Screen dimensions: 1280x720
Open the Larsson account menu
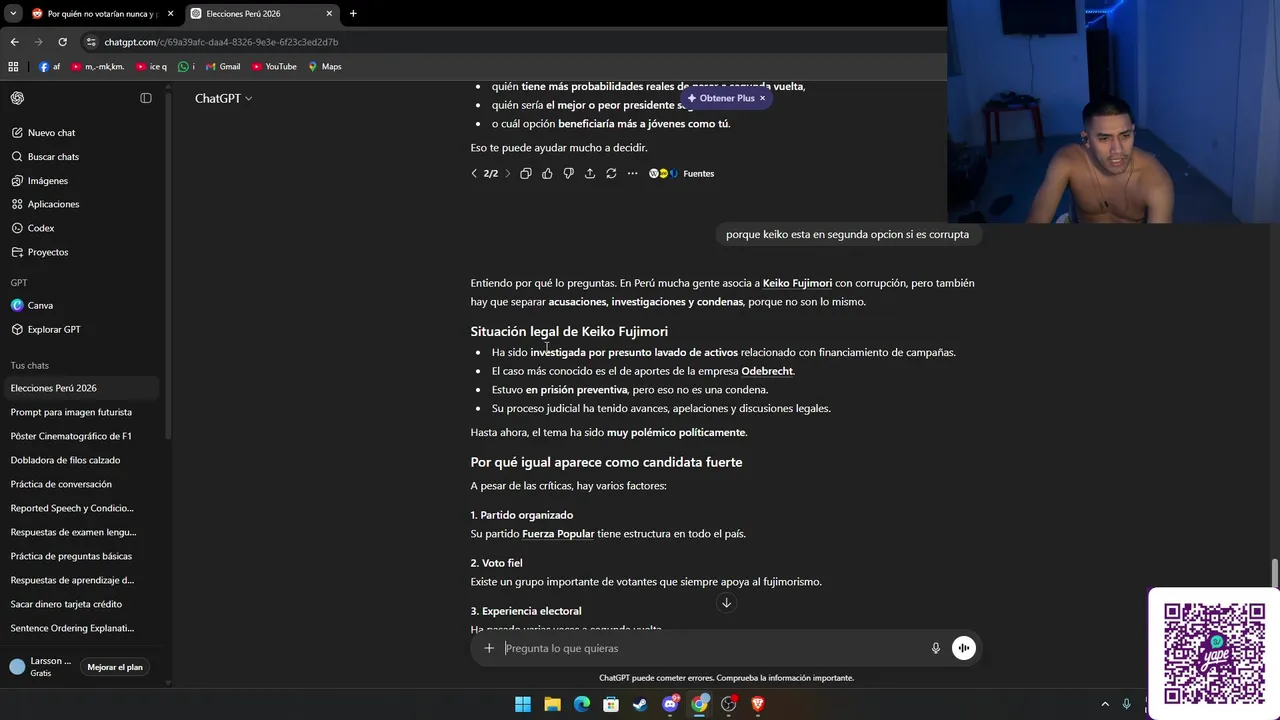coord(41,667)
